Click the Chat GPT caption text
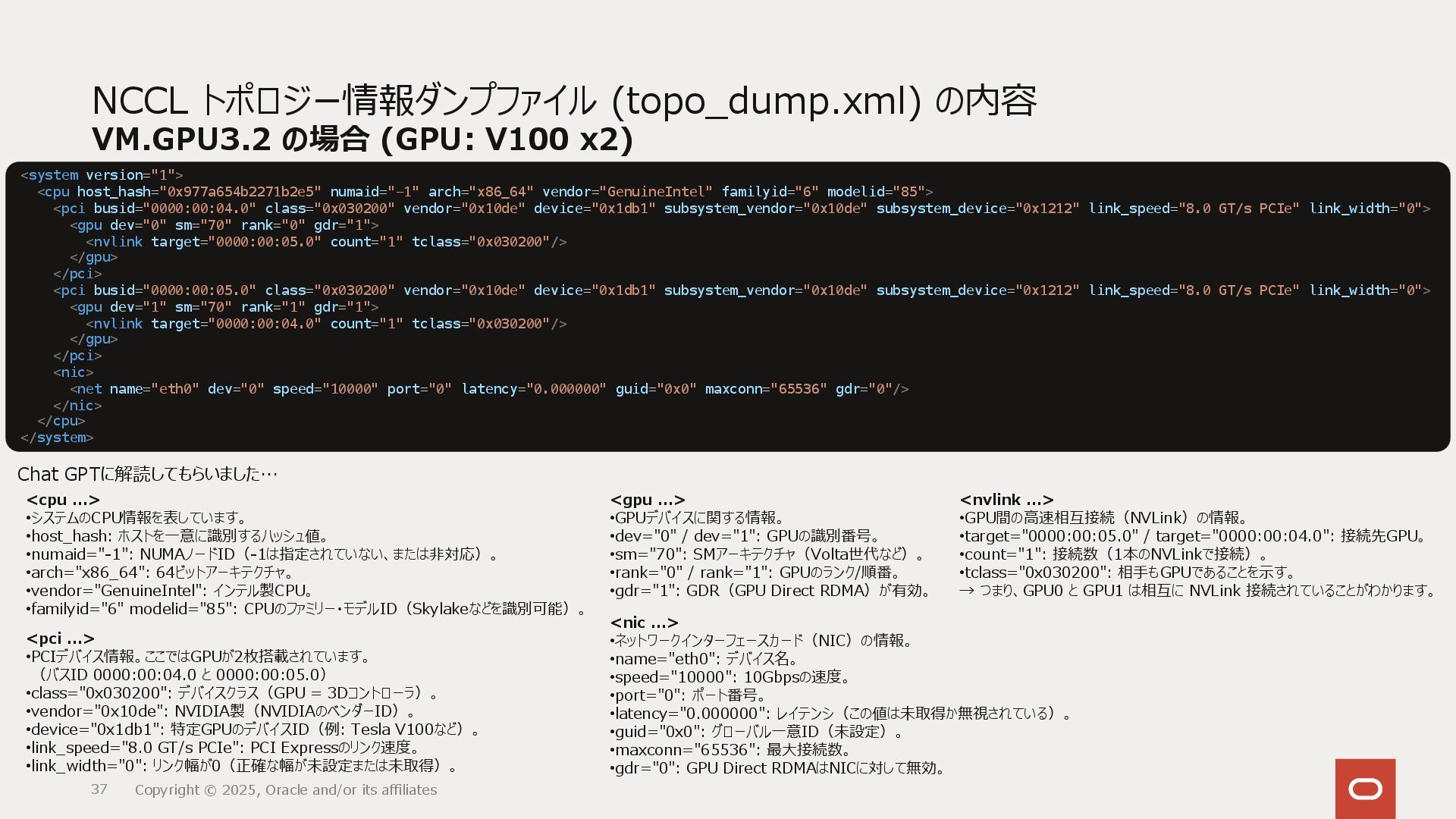The image size is (1456, 819). tap(147, 474)
